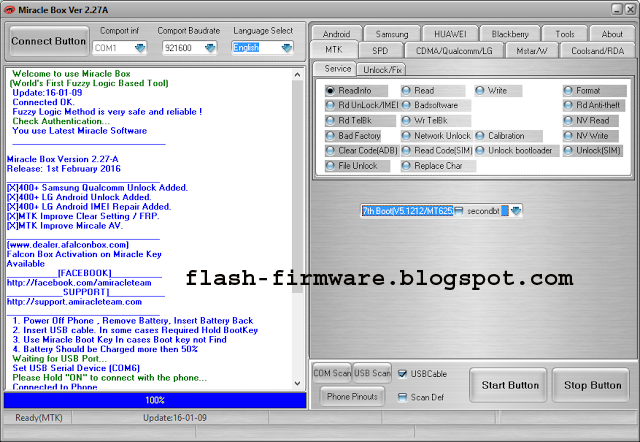Click the http://support.amiracleteam.com text
The image size is (640, 442).
tap(74, 302)
